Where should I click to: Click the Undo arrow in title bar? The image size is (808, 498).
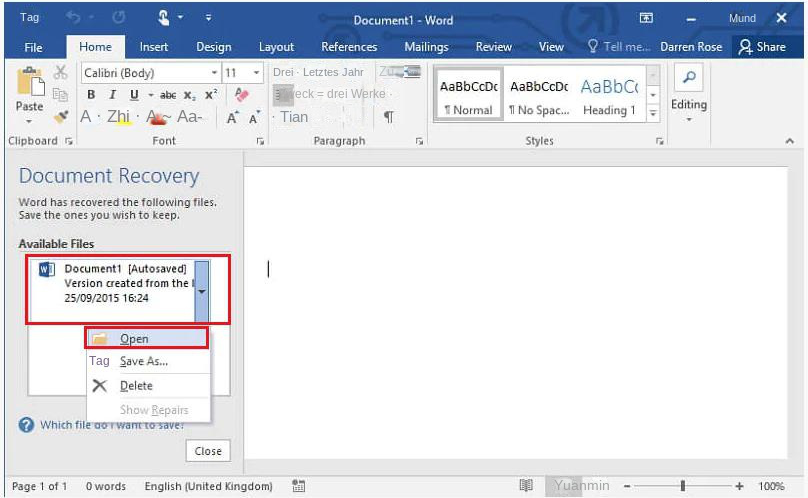point(73,18)
